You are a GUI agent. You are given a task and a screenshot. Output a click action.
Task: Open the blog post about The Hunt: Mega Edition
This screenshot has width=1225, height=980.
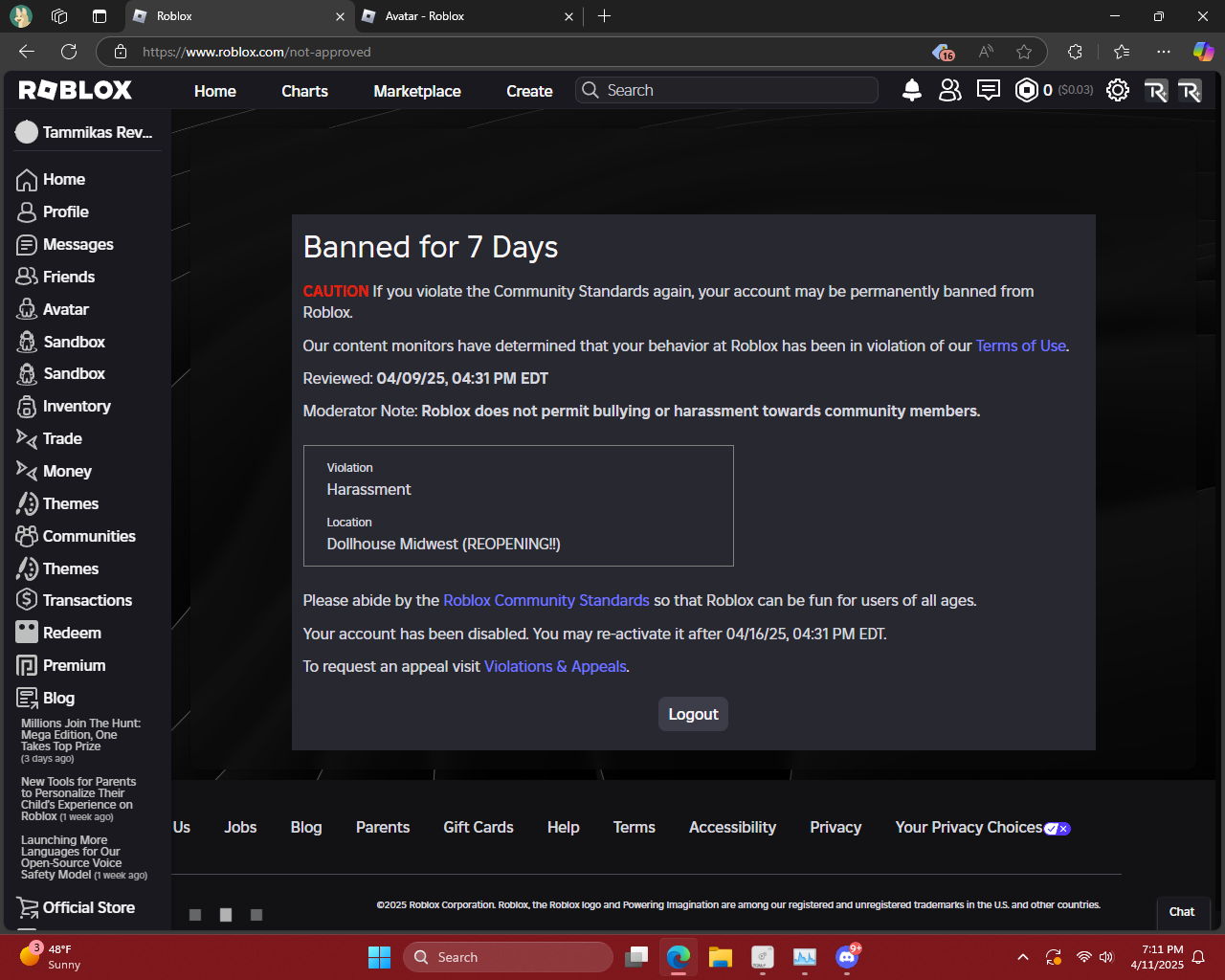point(81,742)
